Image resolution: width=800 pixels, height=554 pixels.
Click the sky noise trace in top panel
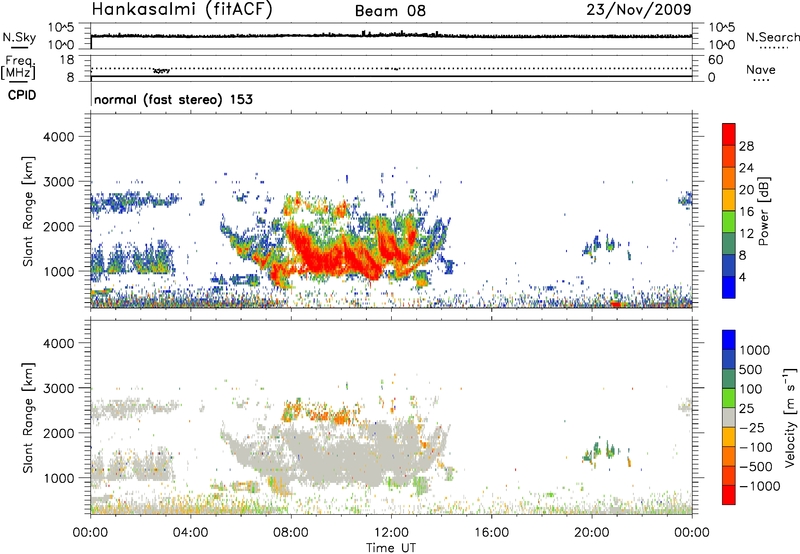coord(391,35)
